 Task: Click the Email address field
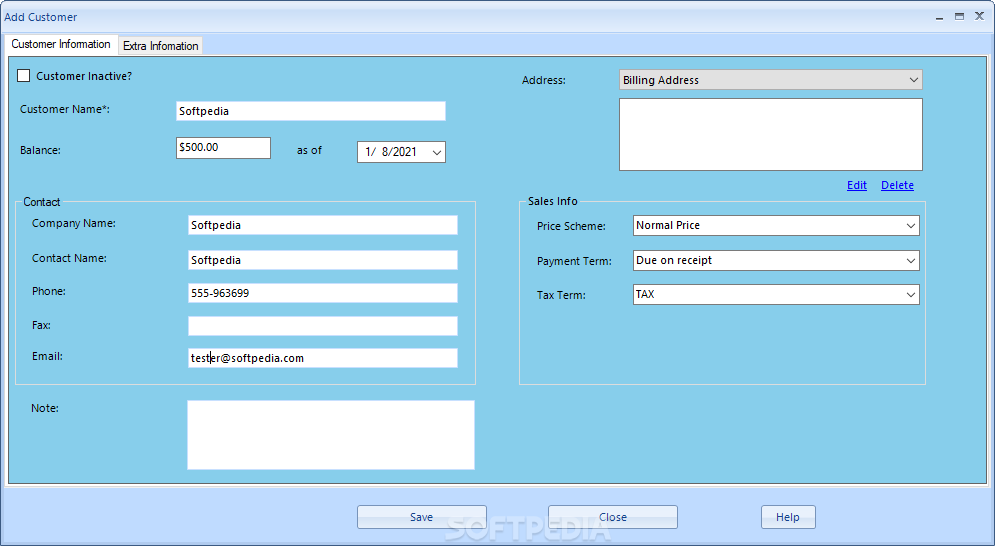coord(322,358)
